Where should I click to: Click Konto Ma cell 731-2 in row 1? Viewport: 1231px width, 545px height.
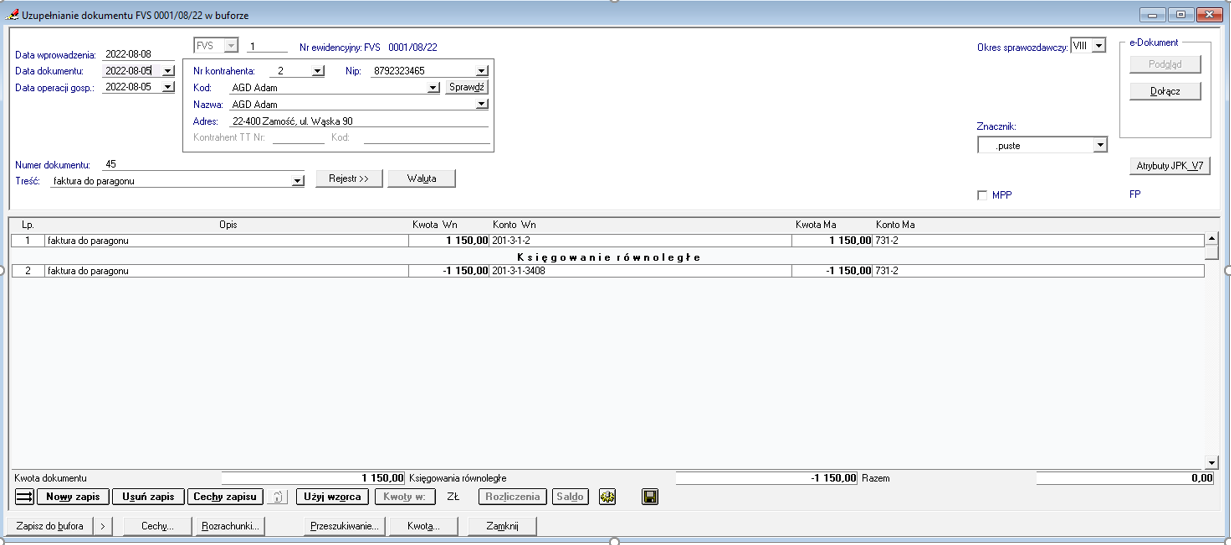[1038, 241]
